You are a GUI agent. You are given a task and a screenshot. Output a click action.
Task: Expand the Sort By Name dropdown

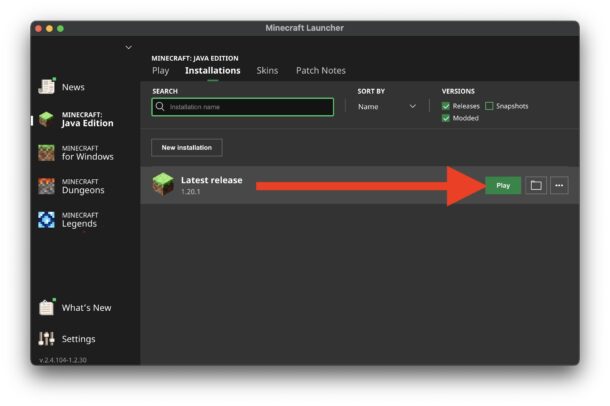[x=387, y=106]
